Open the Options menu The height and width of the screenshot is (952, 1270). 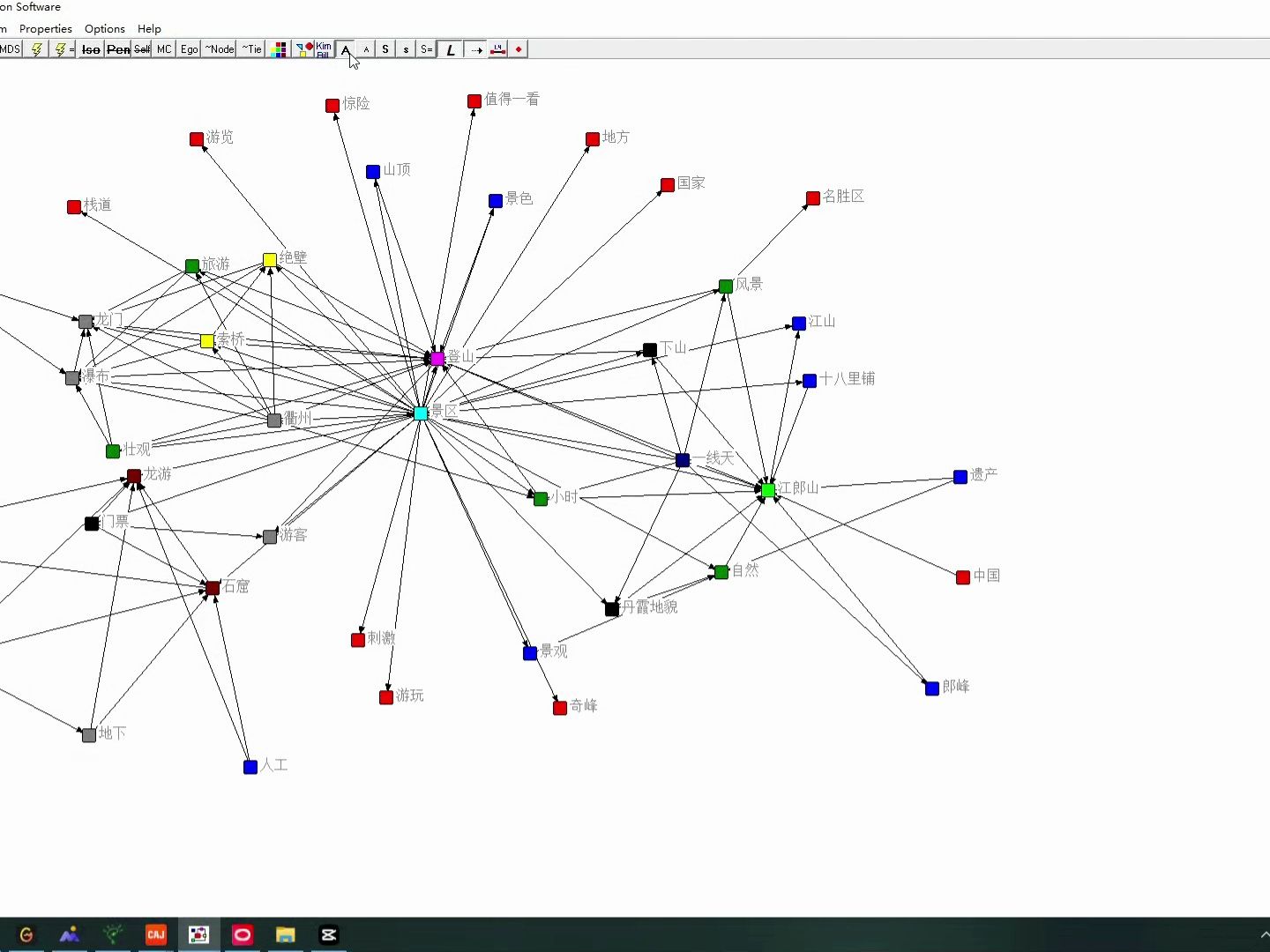pyautogui.click(x=105, y=28)
